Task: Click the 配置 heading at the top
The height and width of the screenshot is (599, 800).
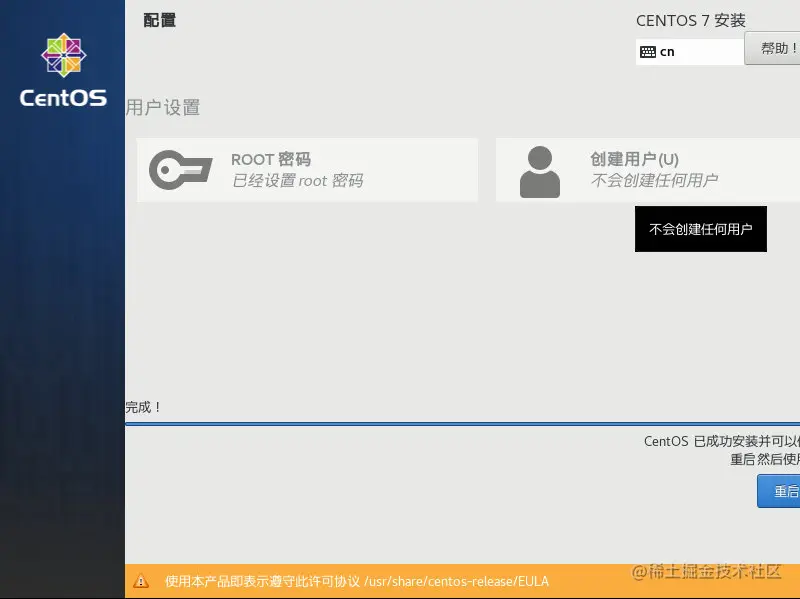Action: (x=160, y=20)
